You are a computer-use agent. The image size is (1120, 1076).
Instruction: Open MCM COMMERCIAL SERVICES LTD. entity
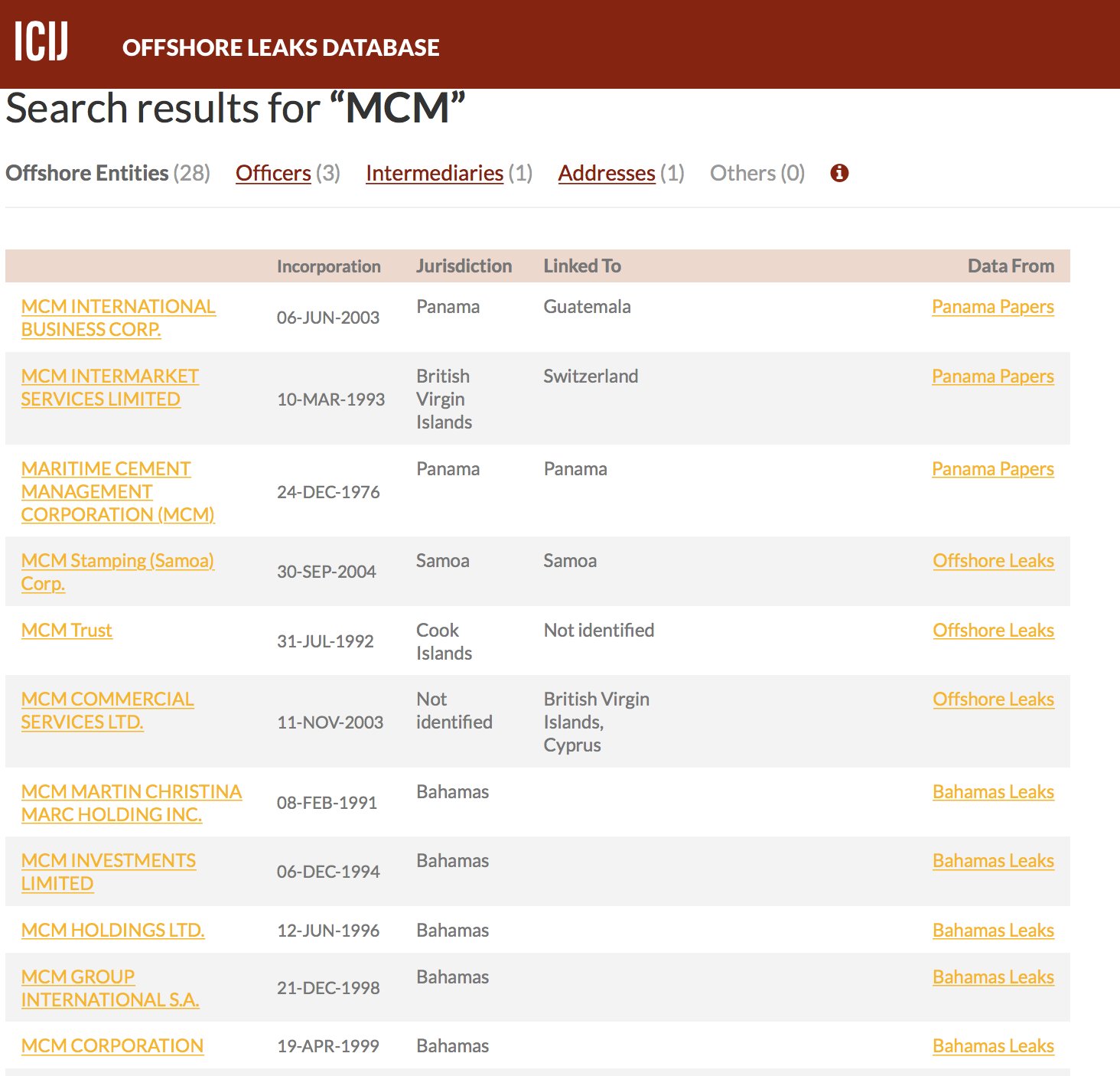point(108,710)
